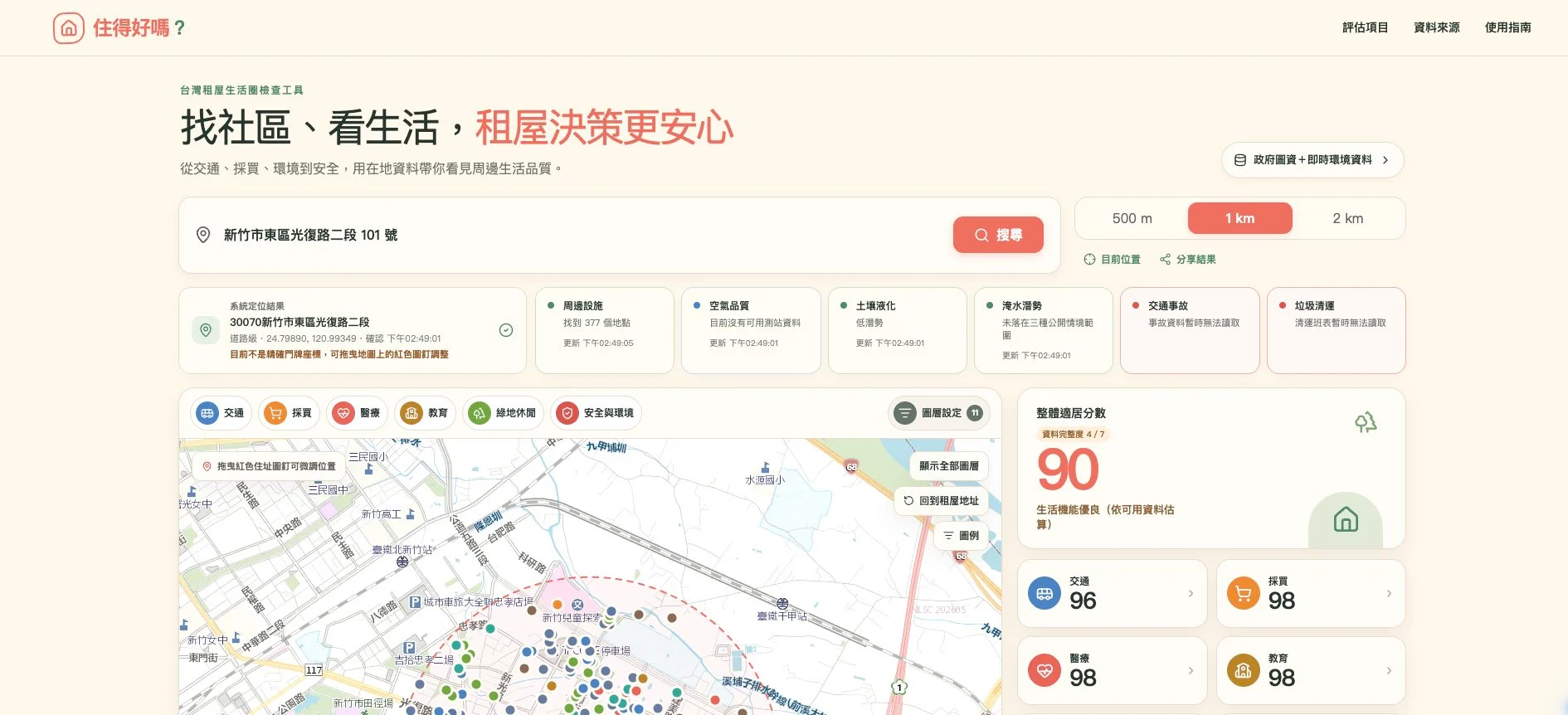Select the 500 m radius option
Image resolution: width=1568 pixels, height=715 pixels.
coord(1132,218)
